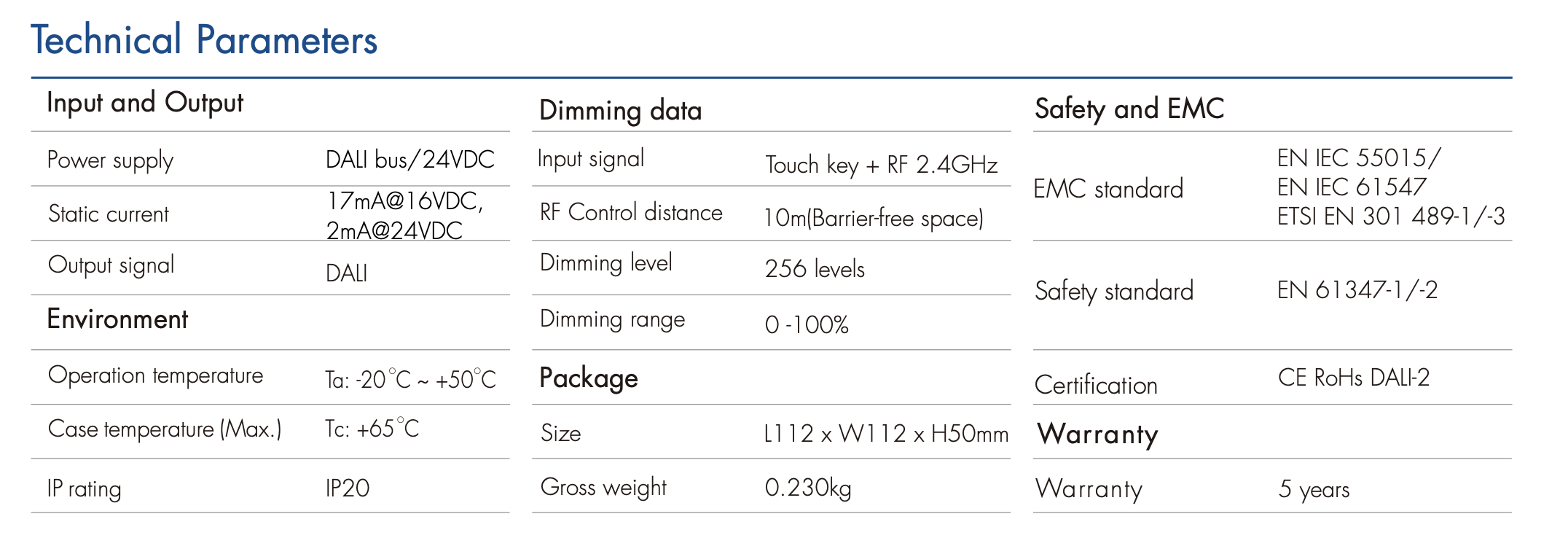Click the 0 -100% dimming range value
The width and height of the screenshot is (1568, 538).
point(807,325)
